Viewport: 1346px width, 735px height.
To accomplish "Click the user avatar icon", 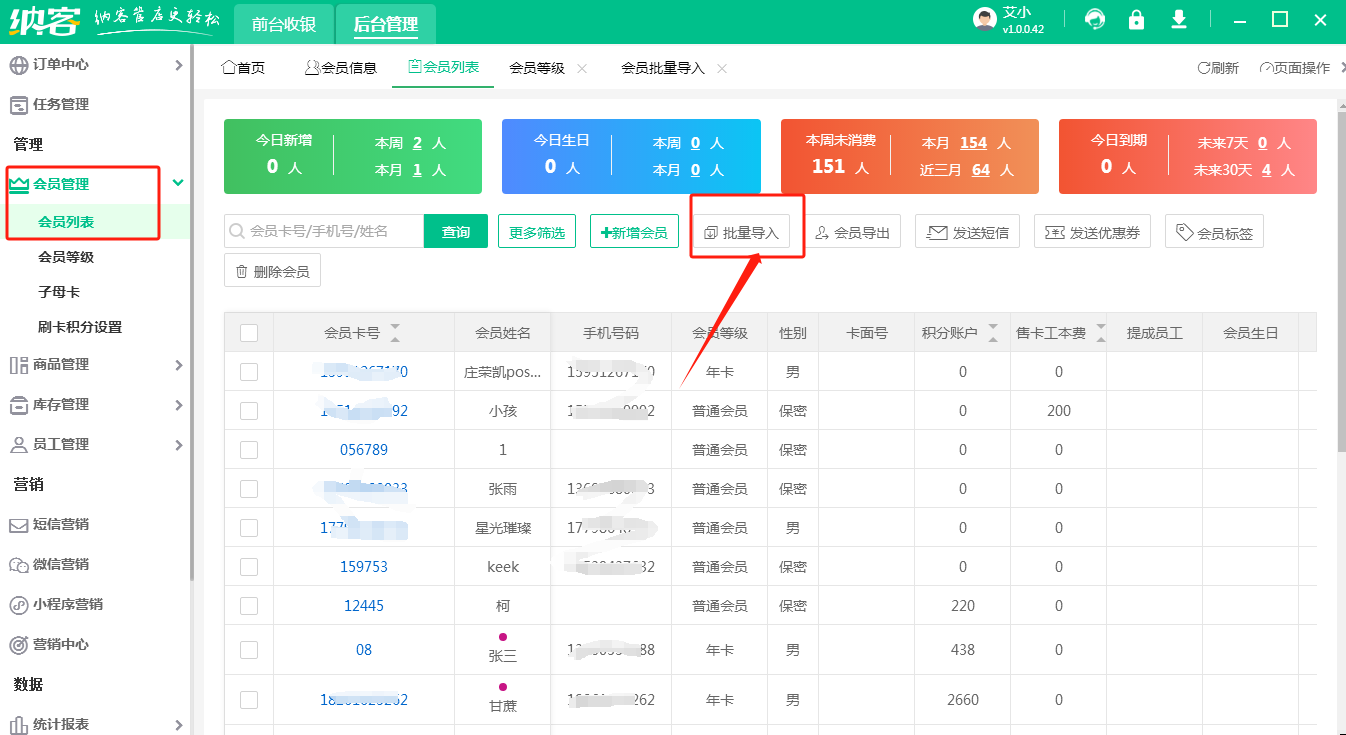I will point(984,20).
